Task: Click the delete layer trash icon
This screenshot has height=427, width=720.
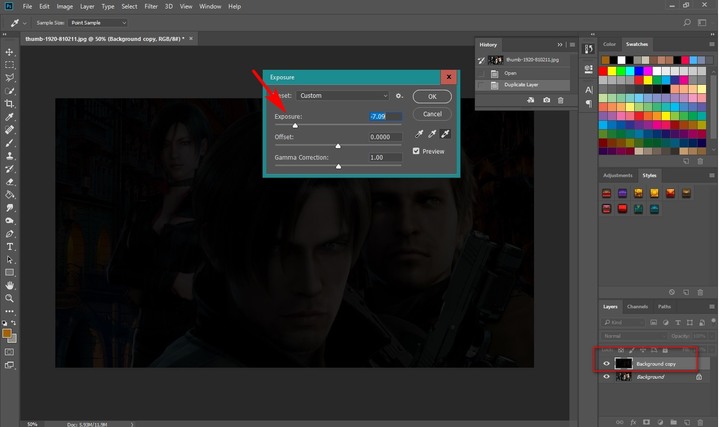Action: (x=700, y=422)
